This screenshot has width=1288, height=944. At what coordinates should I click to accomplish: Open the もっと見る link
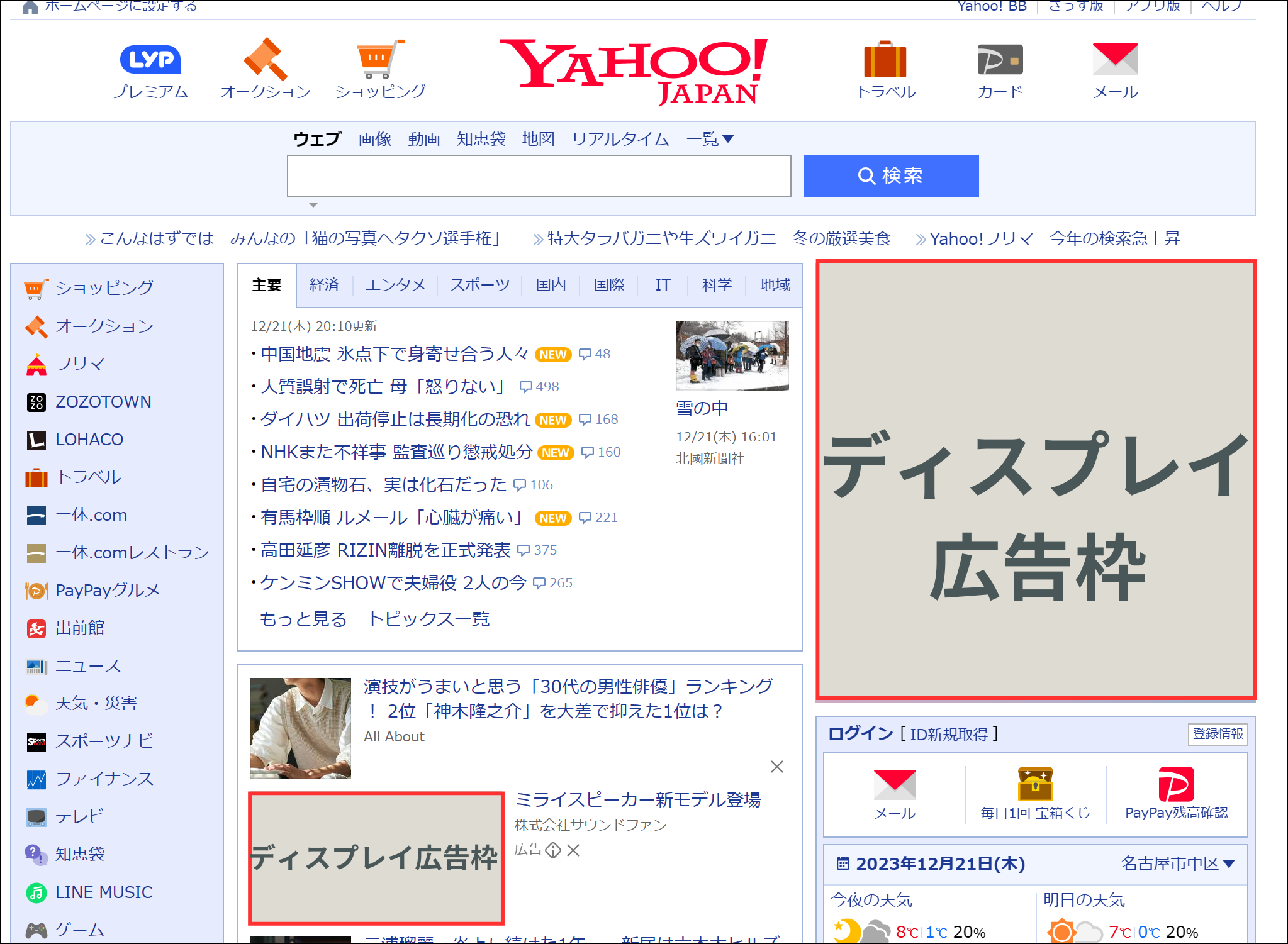tap(303, 619)
